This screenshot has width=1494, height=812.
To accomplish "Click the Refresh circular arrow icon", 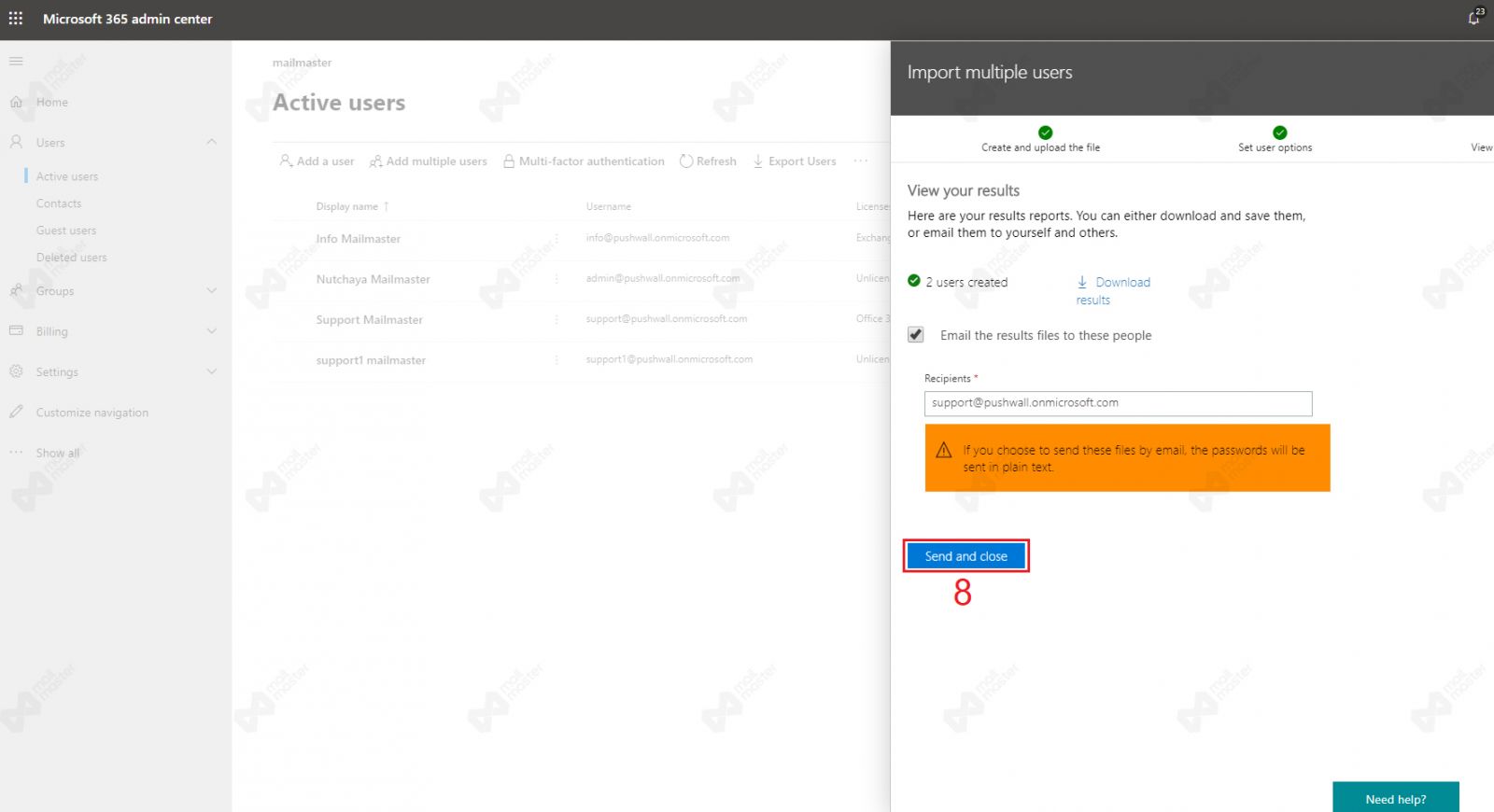I will (686, 161).
